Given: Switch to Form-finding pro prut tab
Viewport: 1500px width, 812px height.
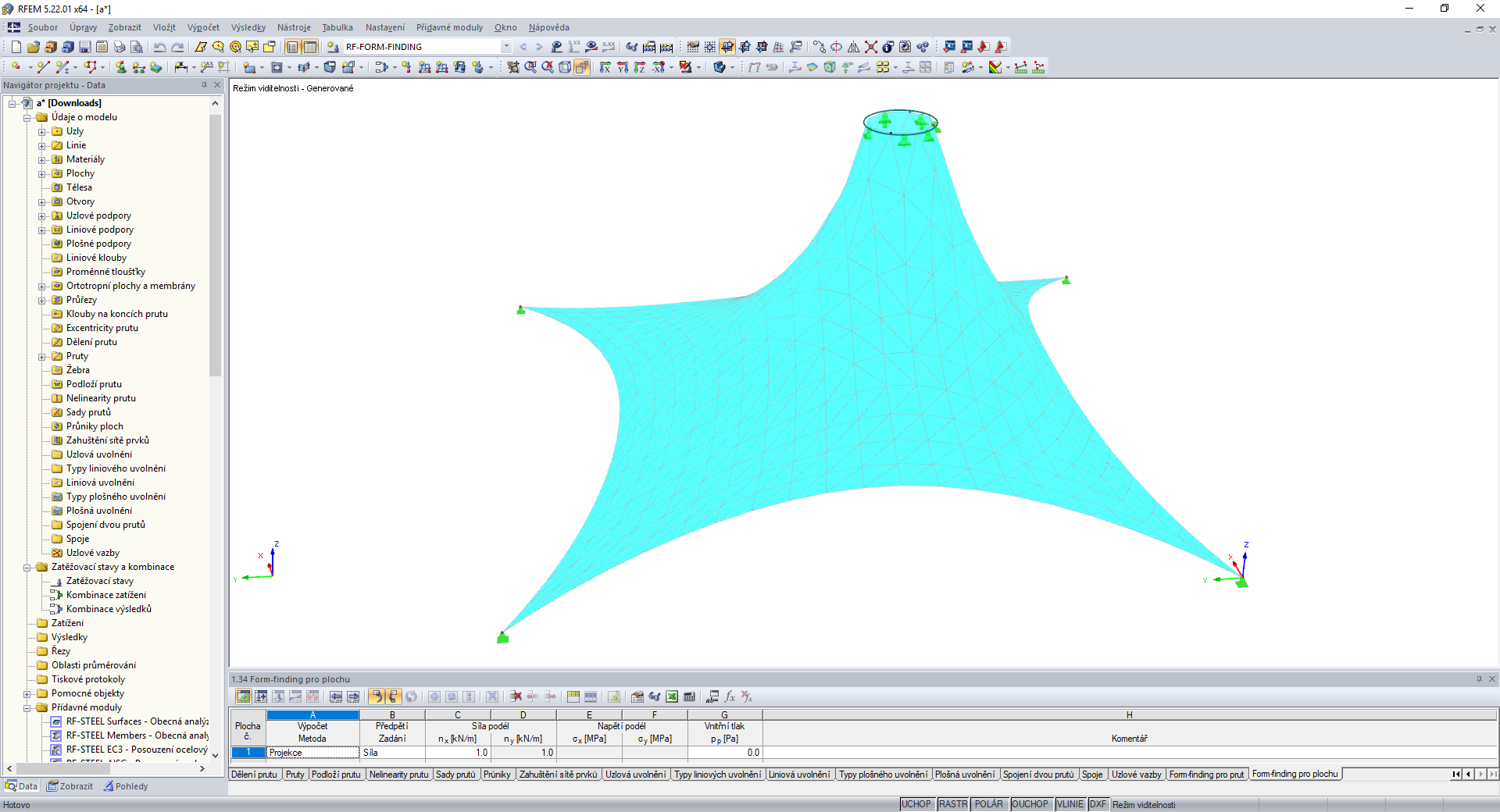Looking at the screenshot, I should 1206,775.
